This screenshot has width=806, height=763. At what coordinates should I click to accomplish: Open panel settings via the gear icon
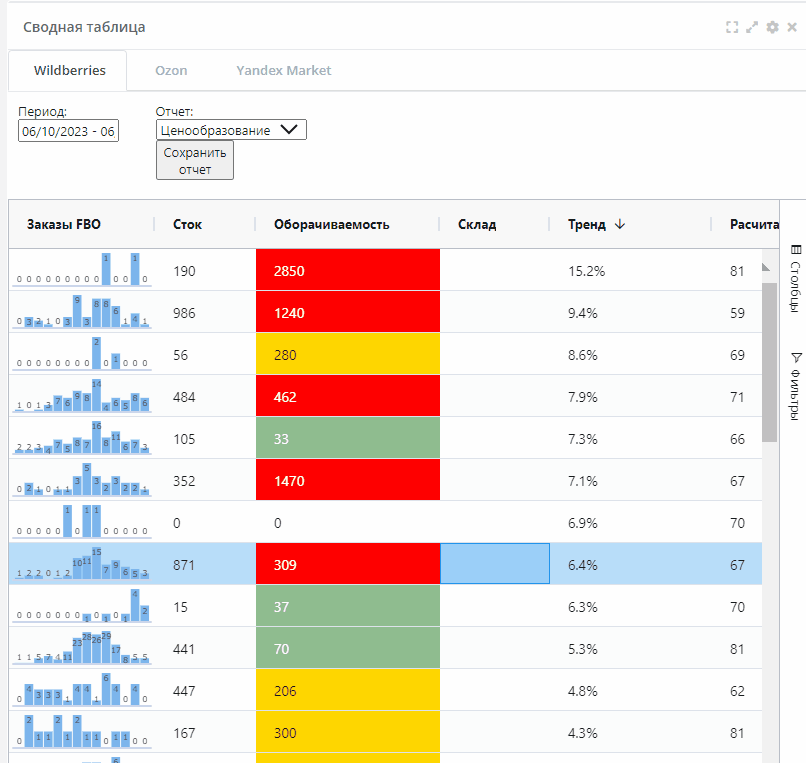coord(772,27)
